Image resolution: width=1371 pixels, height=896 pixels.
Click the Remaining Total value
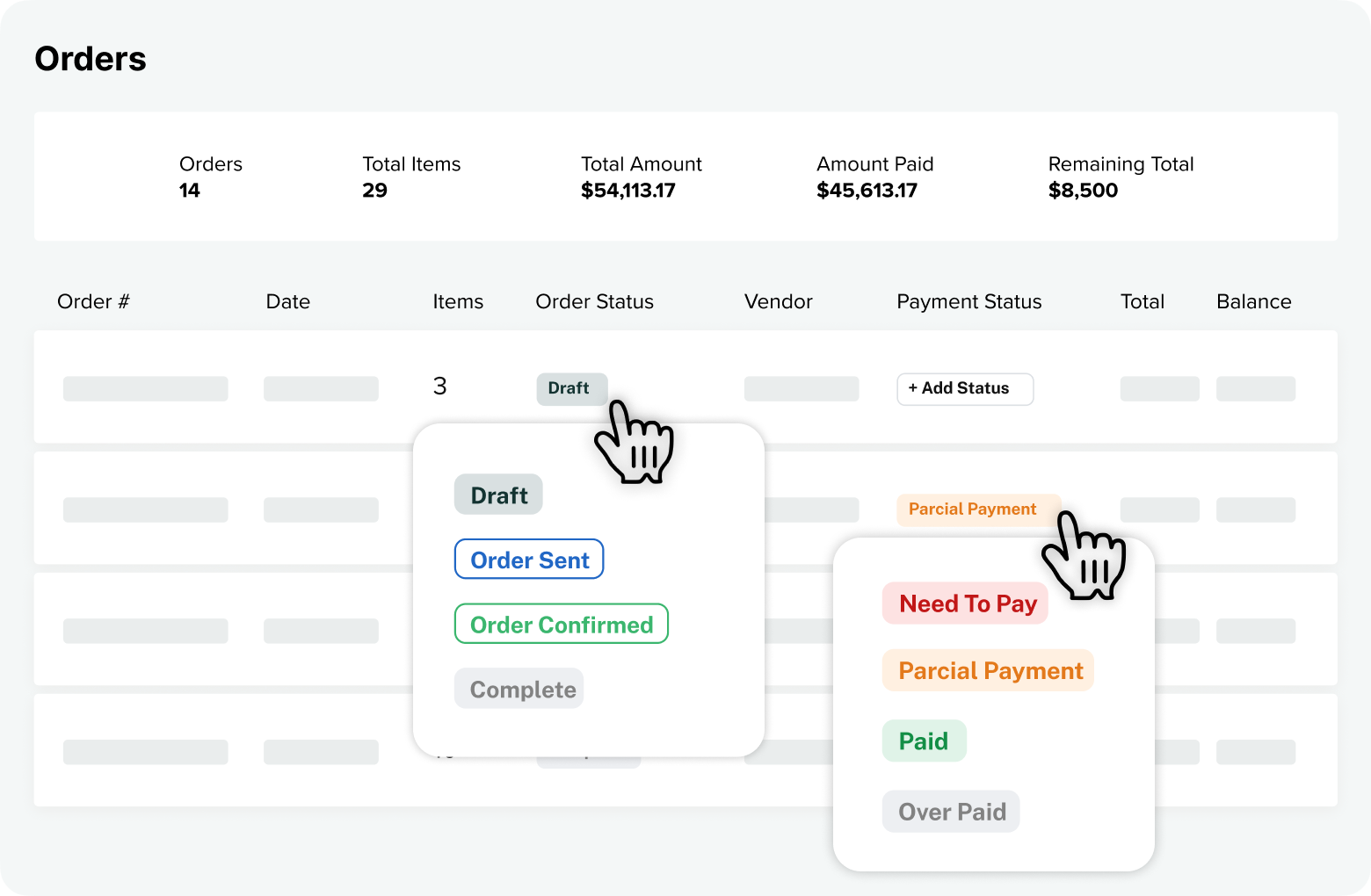1083,190
